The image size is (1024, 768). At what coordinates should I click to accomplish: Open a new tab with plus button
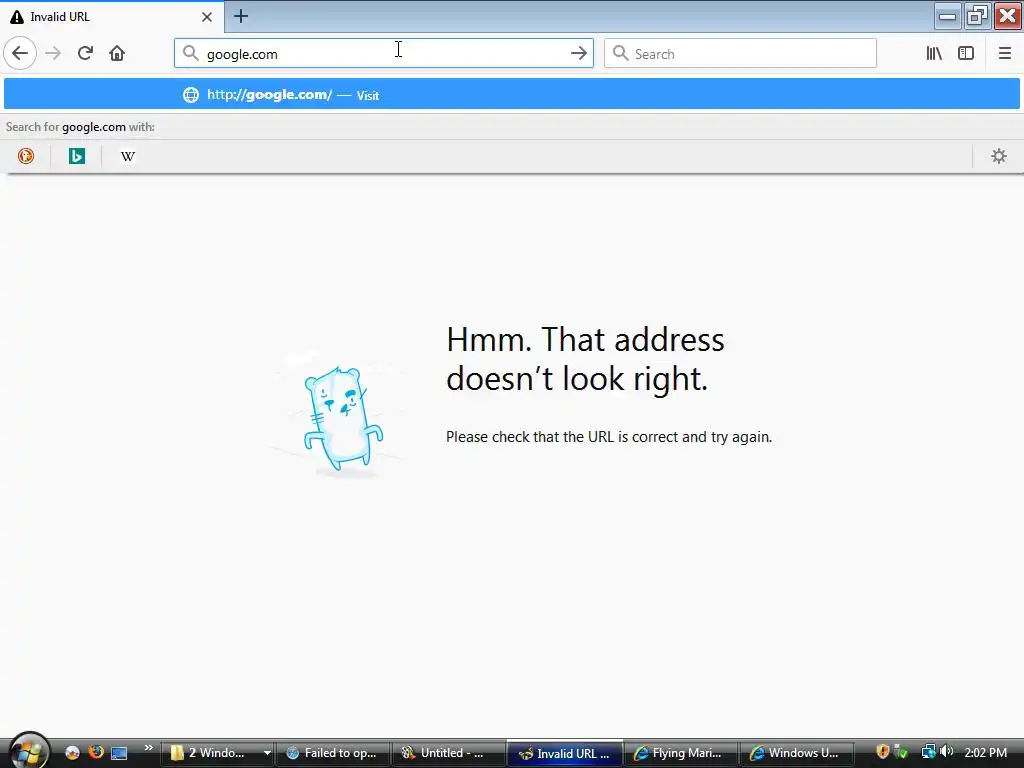click(241, 16)
